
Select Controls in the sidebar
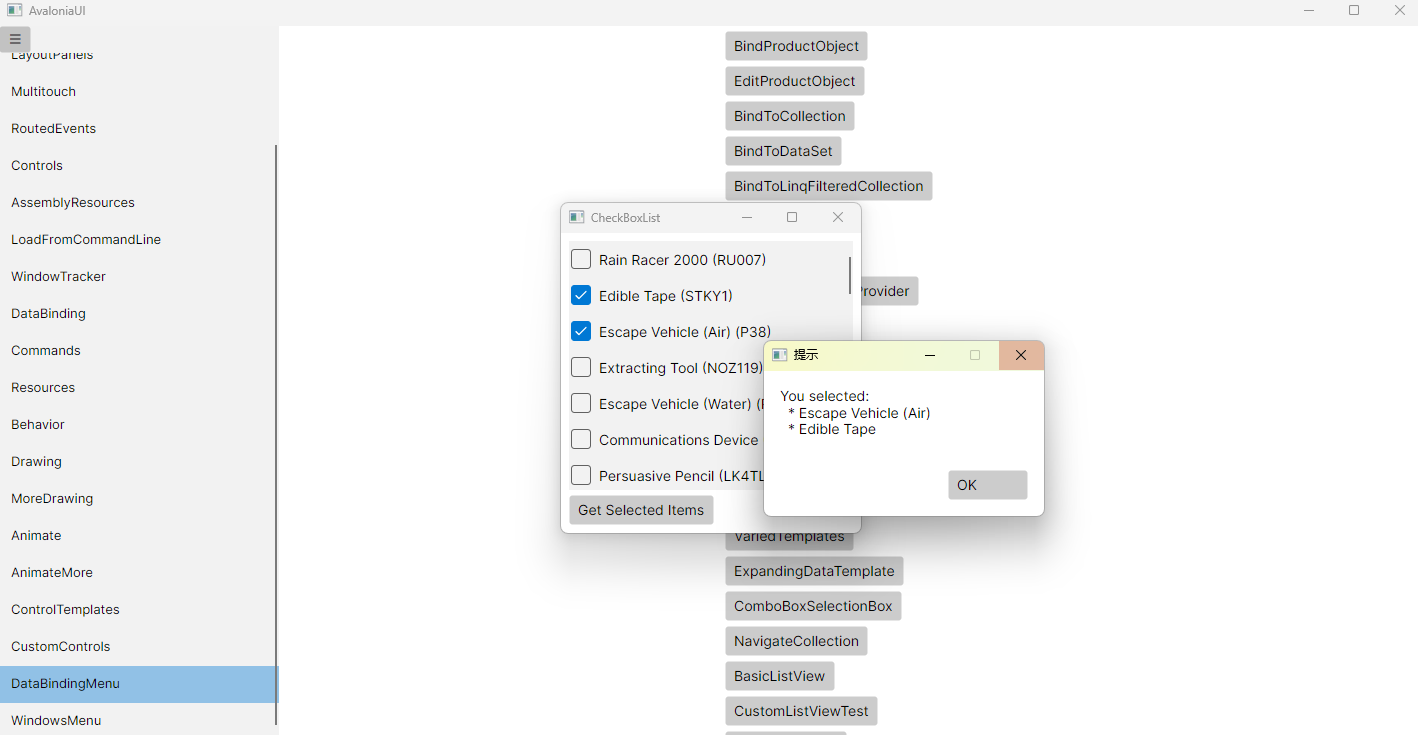click(x=137, y=165)
